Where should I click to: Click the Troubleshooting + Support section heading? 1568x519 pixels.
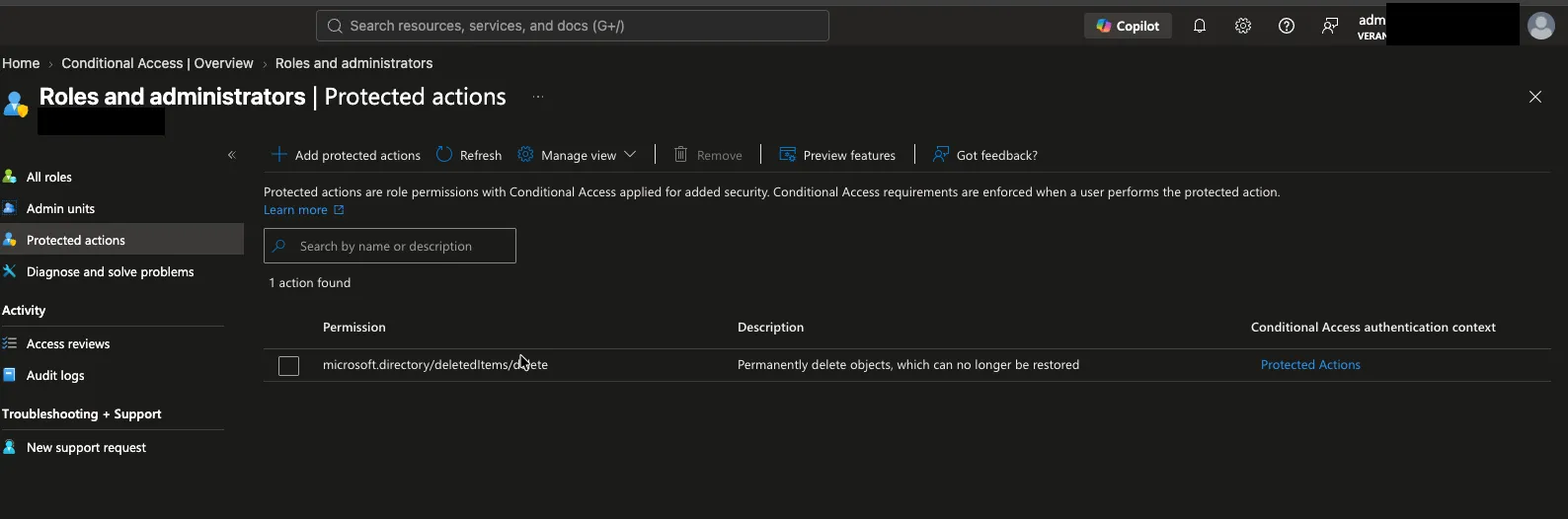click(82, 414)
